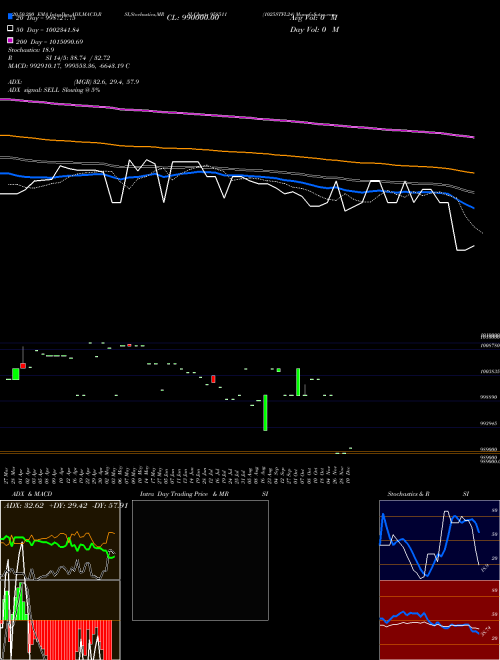Click the orange moving average line
Screen dimensions: 500x660
click(237, 152)
